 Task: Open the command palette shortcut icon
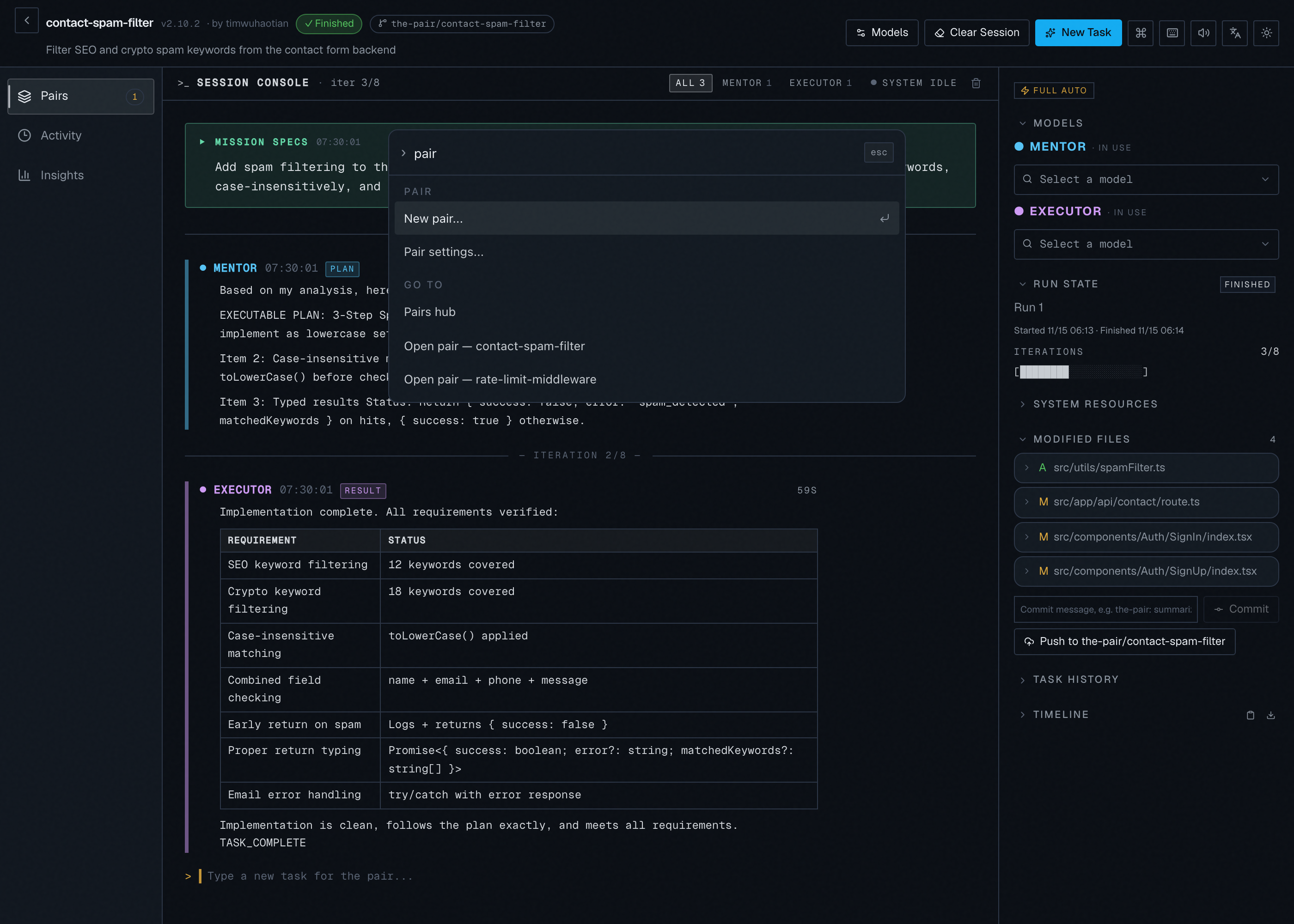coord(1141,32)
